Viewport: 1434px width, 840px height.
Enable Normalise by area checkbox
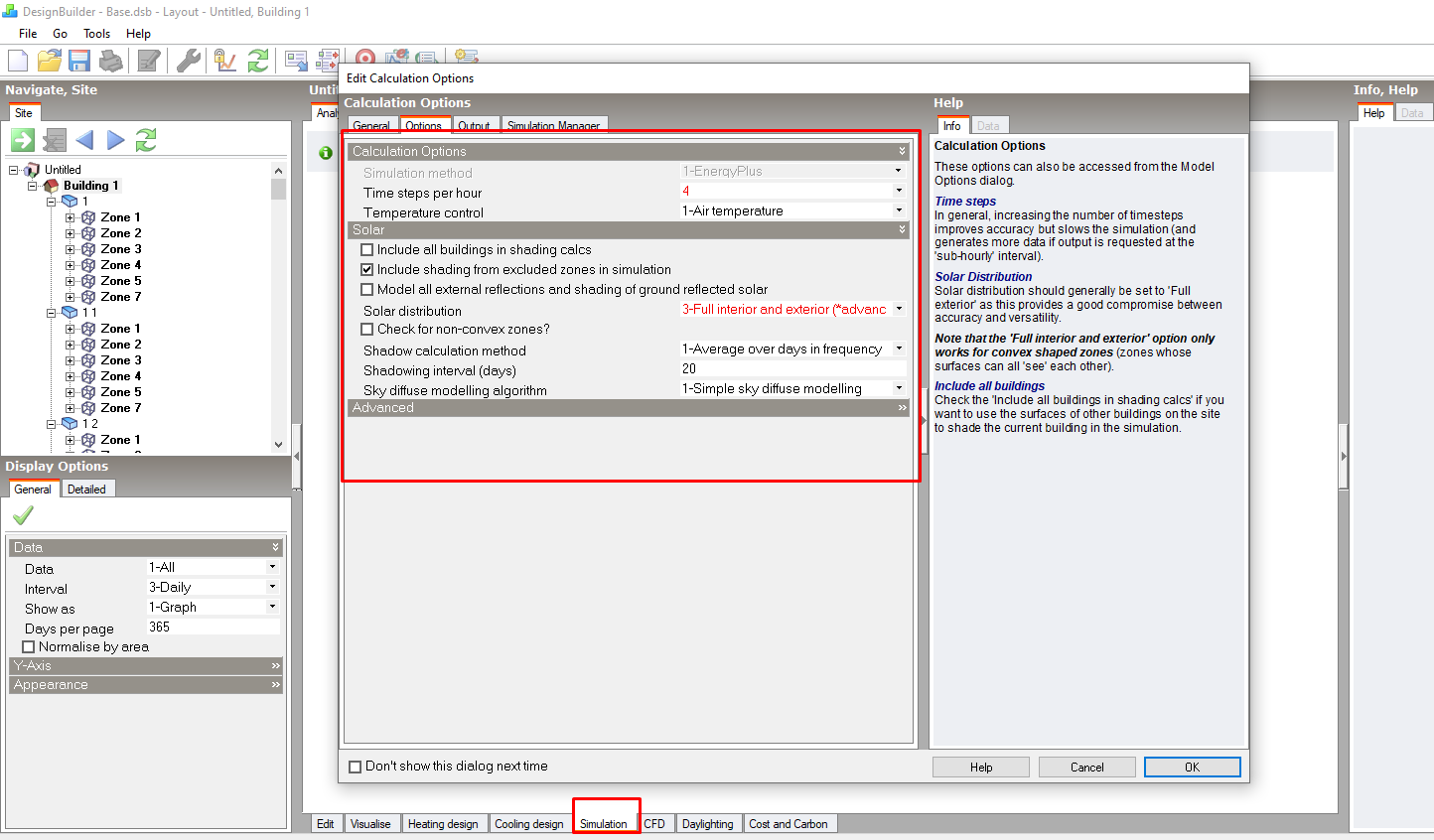coord(29,647)
